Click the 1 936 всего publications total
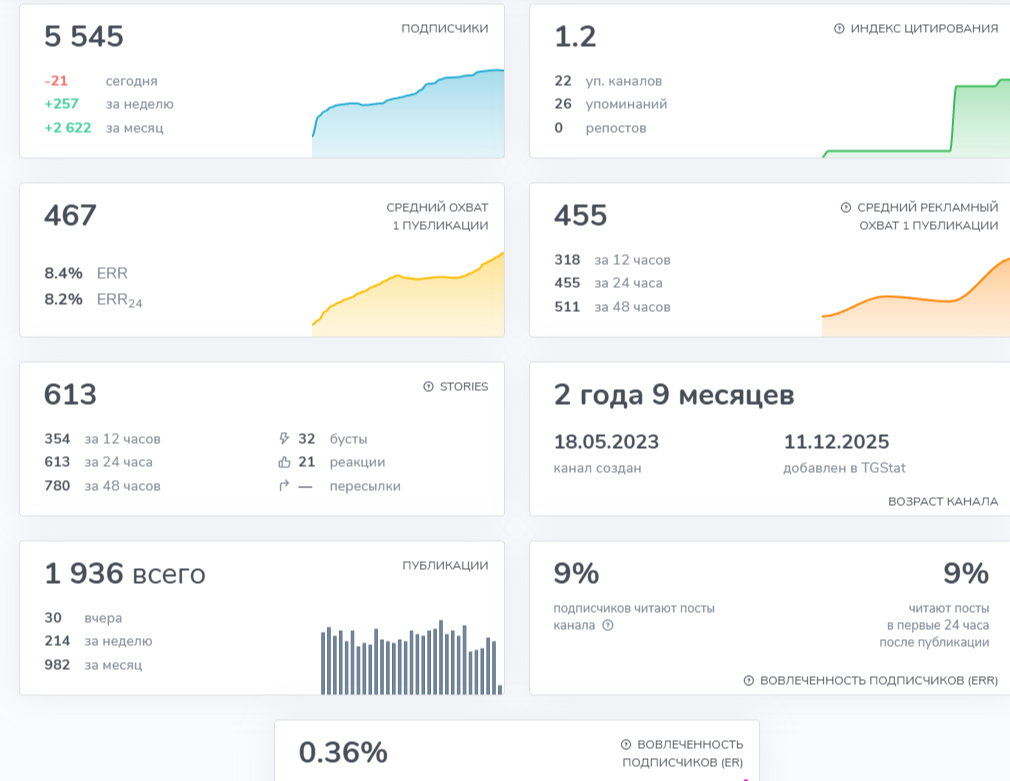Screen dimensions: 1010x781 coord(123,573)
